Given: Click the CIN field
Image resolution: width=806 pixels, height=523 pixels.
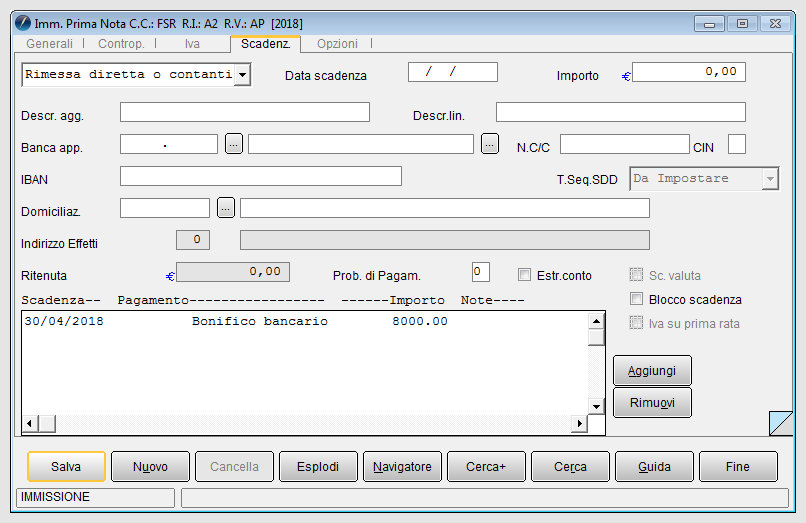Looking at the screenshot, I should (x=737, y=144).
